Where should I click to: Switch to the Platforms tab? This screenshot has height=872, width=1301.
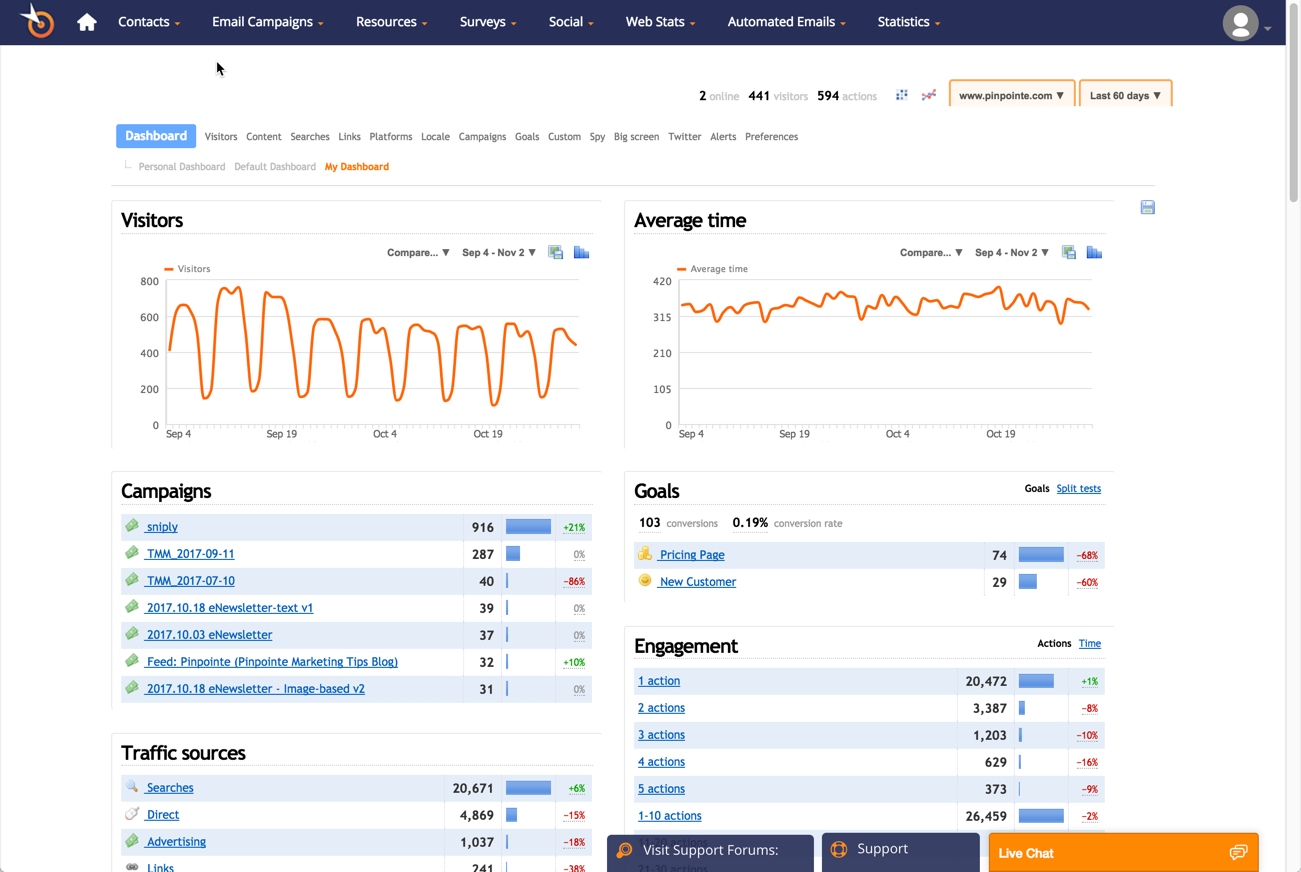[391, 137]
